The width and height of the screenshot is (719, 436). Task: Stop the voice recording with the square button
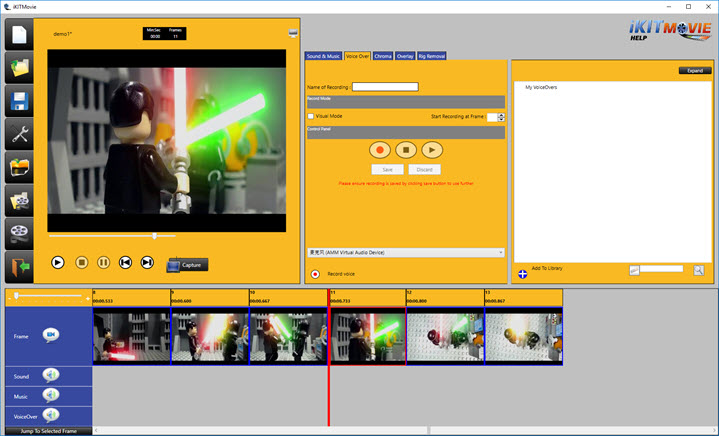click(406, 150)
